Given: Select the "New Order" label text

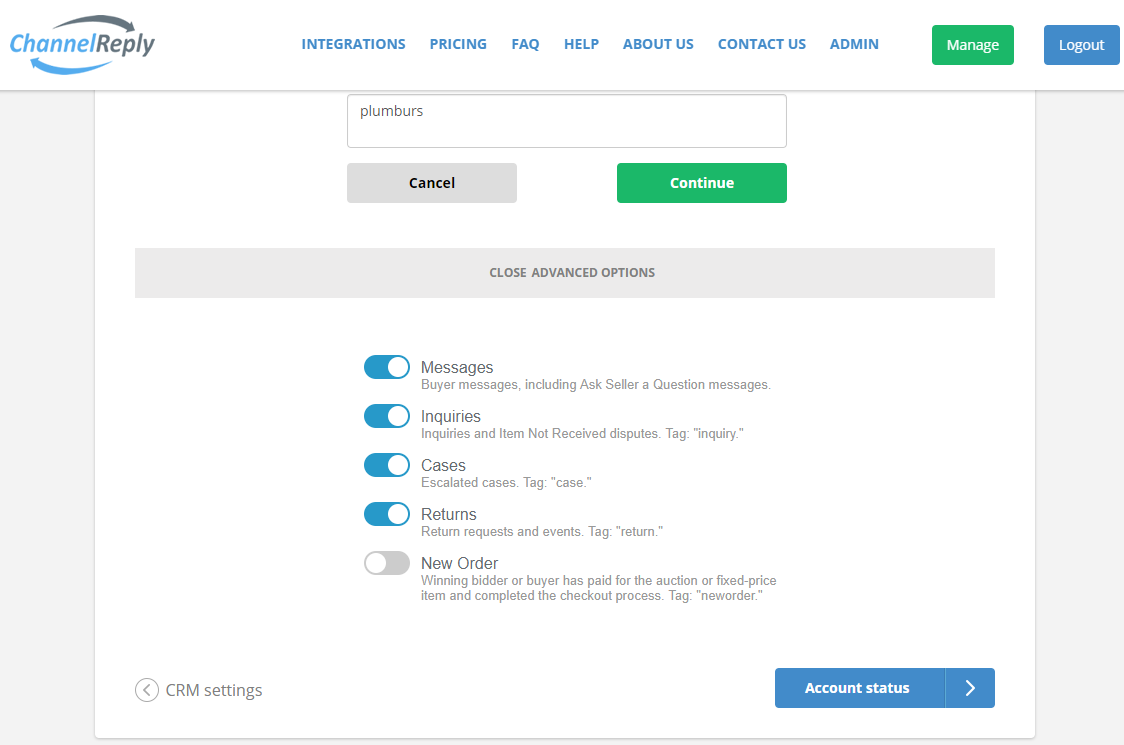Looking at the screenshot, I should (459, 563).
